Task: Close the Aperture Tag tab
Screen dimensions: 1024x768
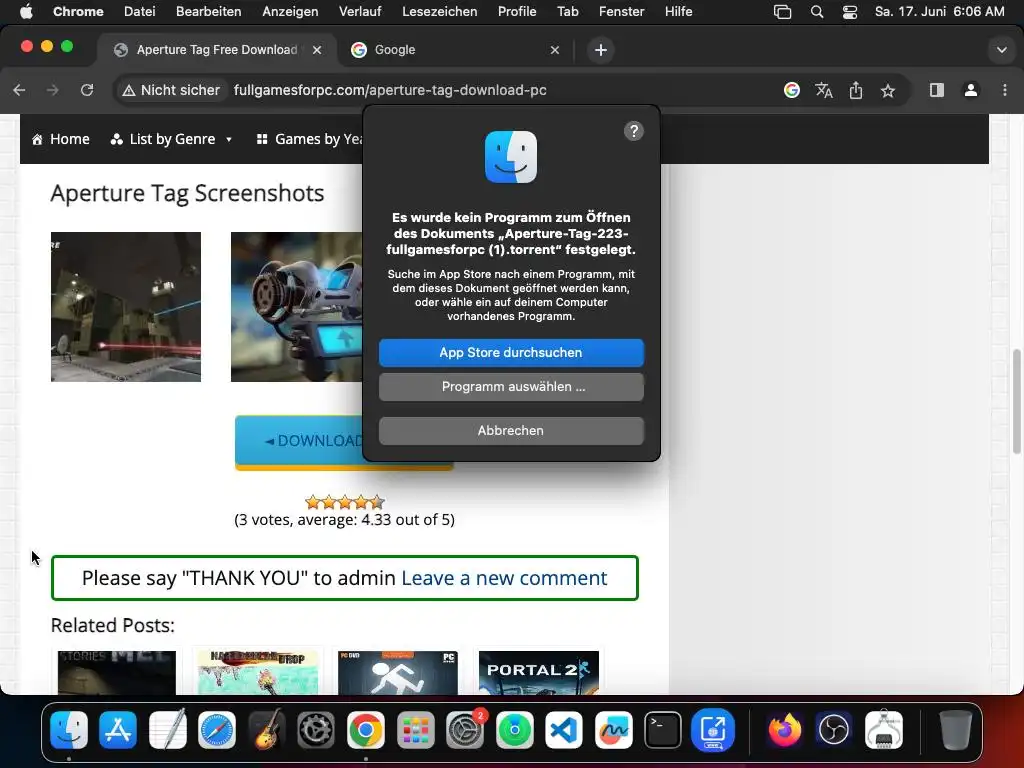Action: (x=317, y=50)
